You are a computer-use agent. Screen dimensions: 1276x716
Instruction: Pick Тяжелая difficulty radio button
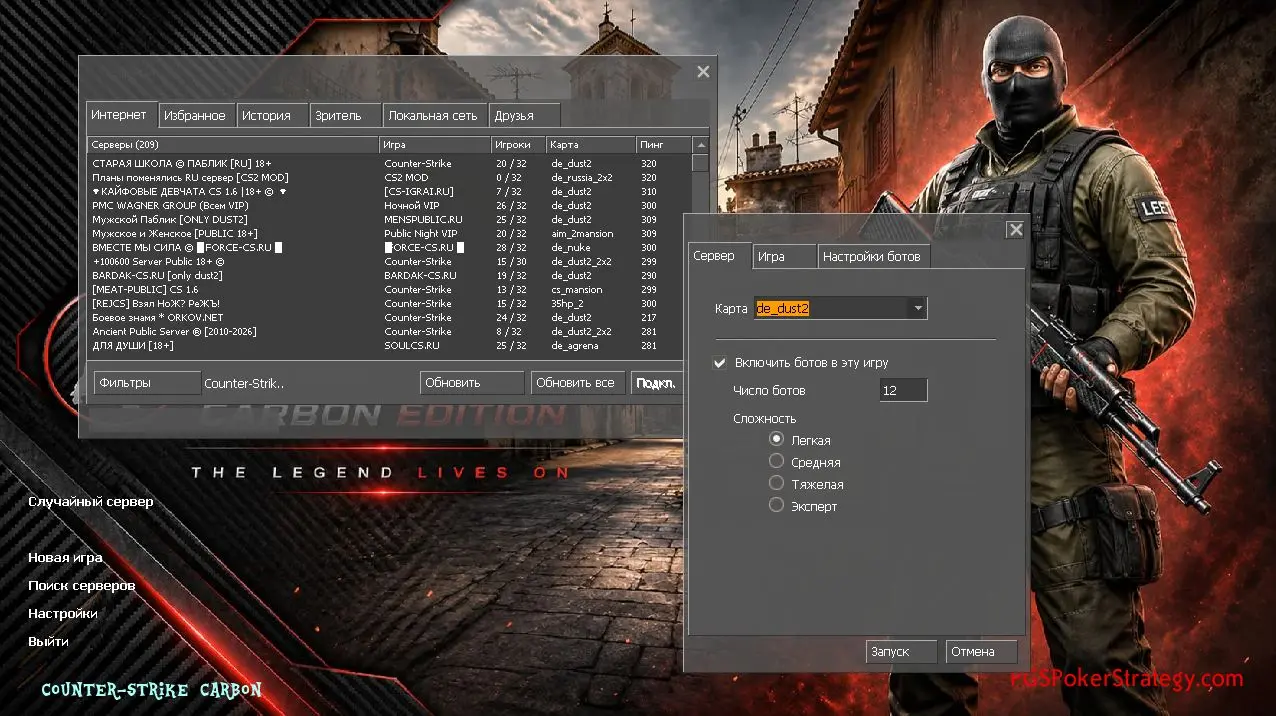point(776,483)
